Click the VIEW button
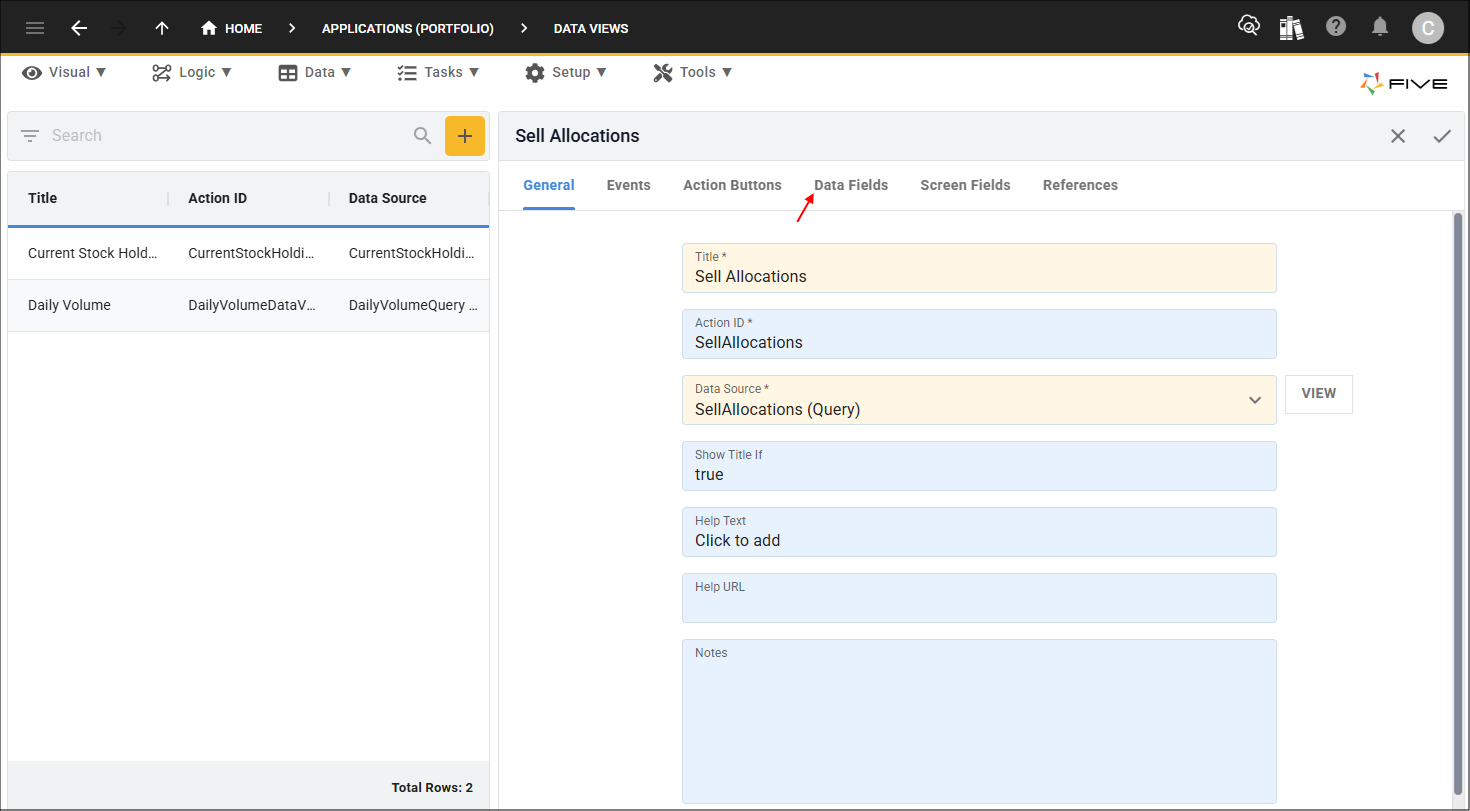 point(1319,394)
